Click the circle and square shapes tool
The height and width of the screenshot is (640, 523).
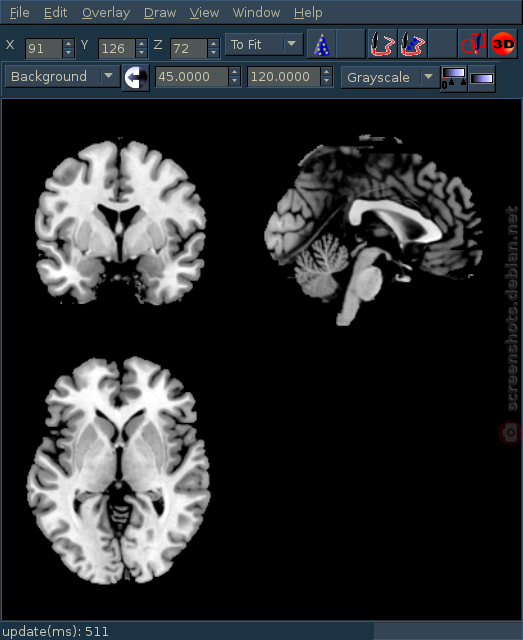point(473,44)
